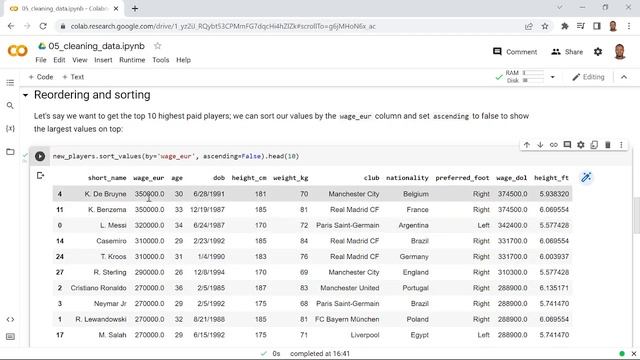Viewport: 640px width, 360px height.
Task: Open the View menu
Action: pyautogui.click(x=80, y=60)
